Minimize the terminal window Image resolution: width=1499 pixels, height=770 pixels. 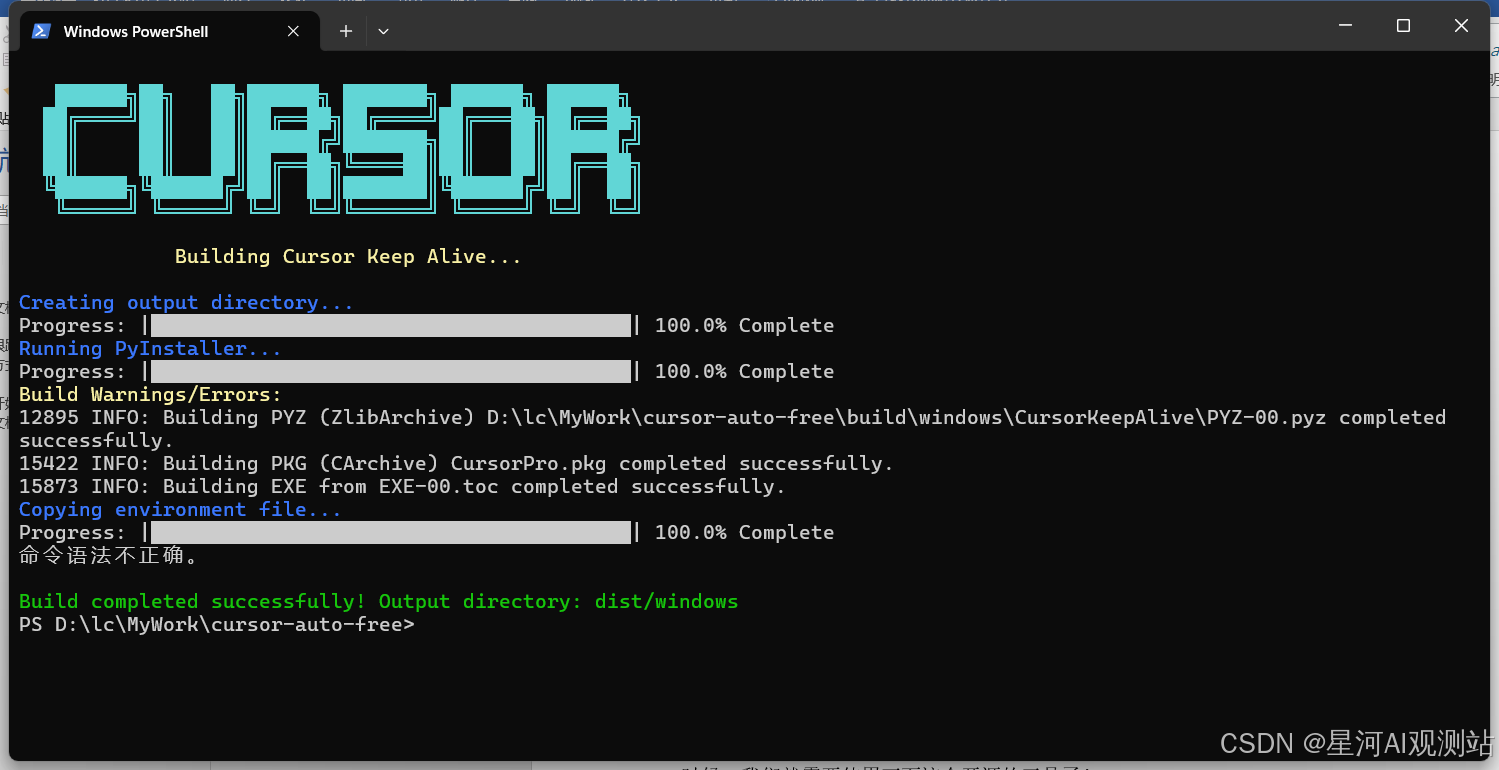coord(1345,26)
